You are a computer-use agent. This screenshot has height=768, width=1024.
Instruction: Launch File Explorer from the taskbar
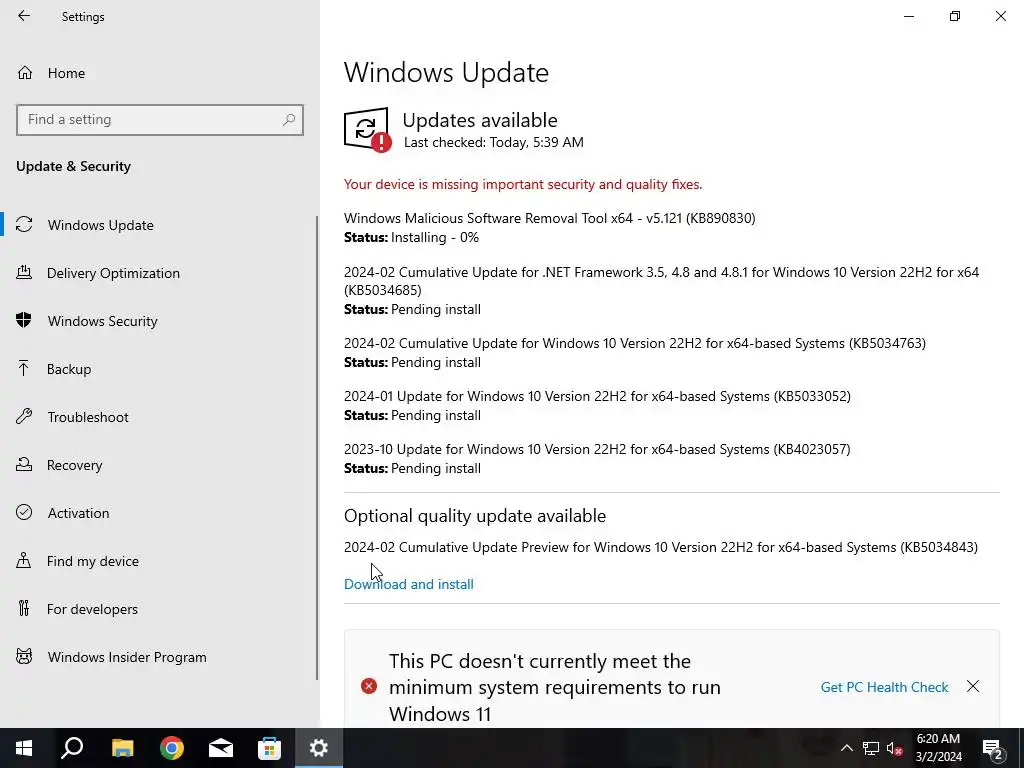pos(122,748)
